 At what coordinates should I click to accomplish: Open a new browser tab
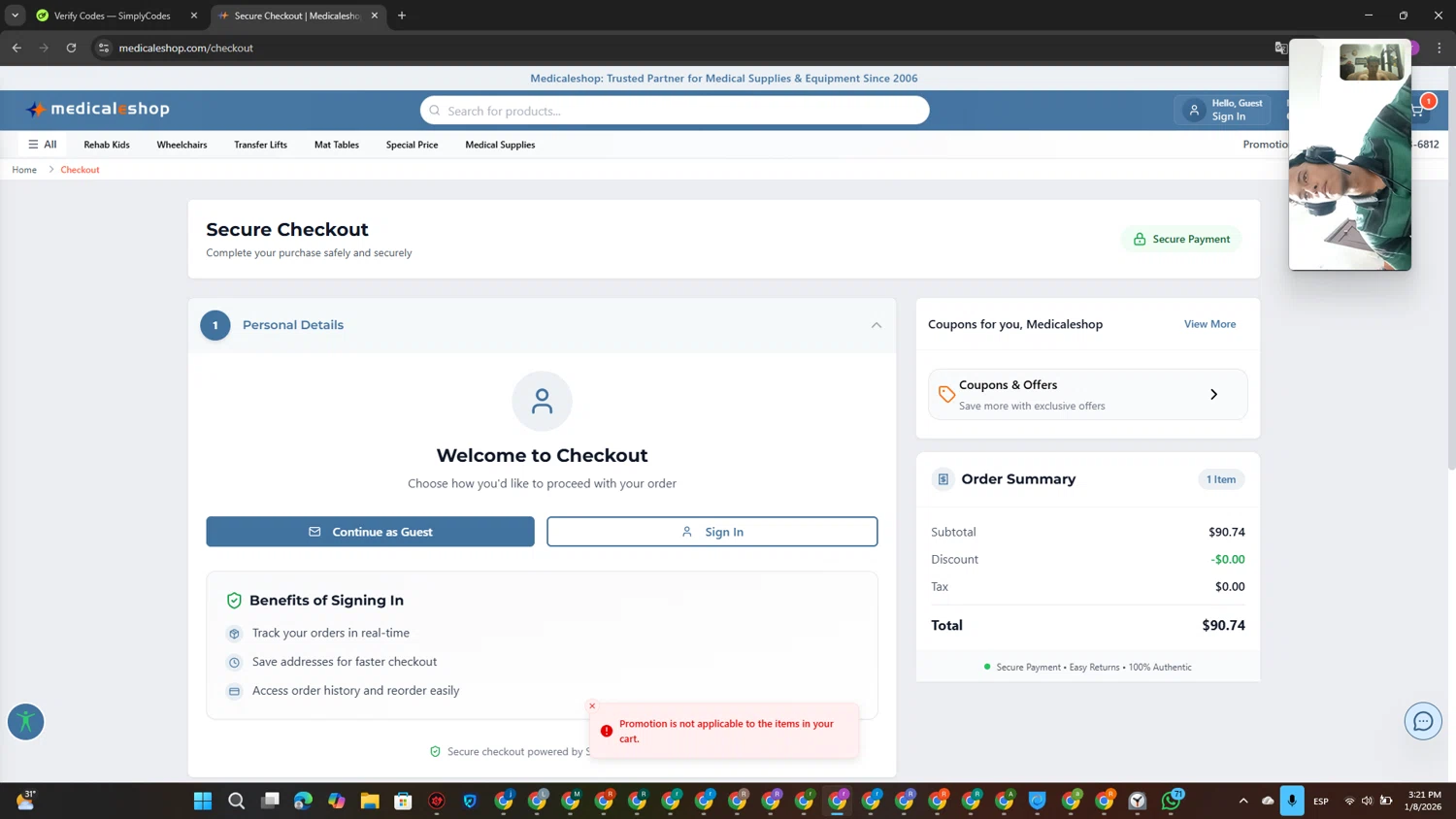(402, 16)
